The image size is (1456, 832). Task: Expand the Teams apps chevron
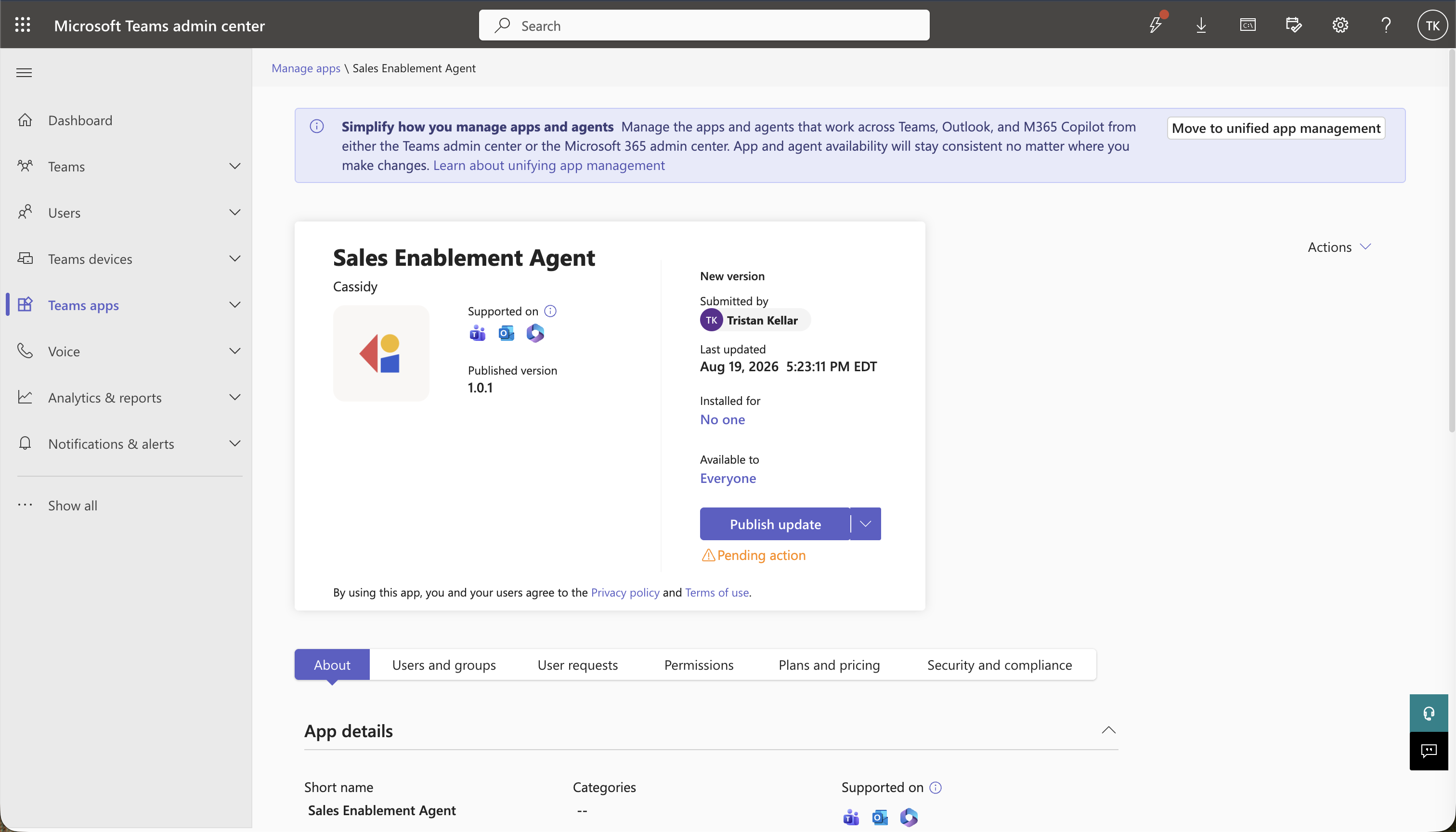(235, 305)
